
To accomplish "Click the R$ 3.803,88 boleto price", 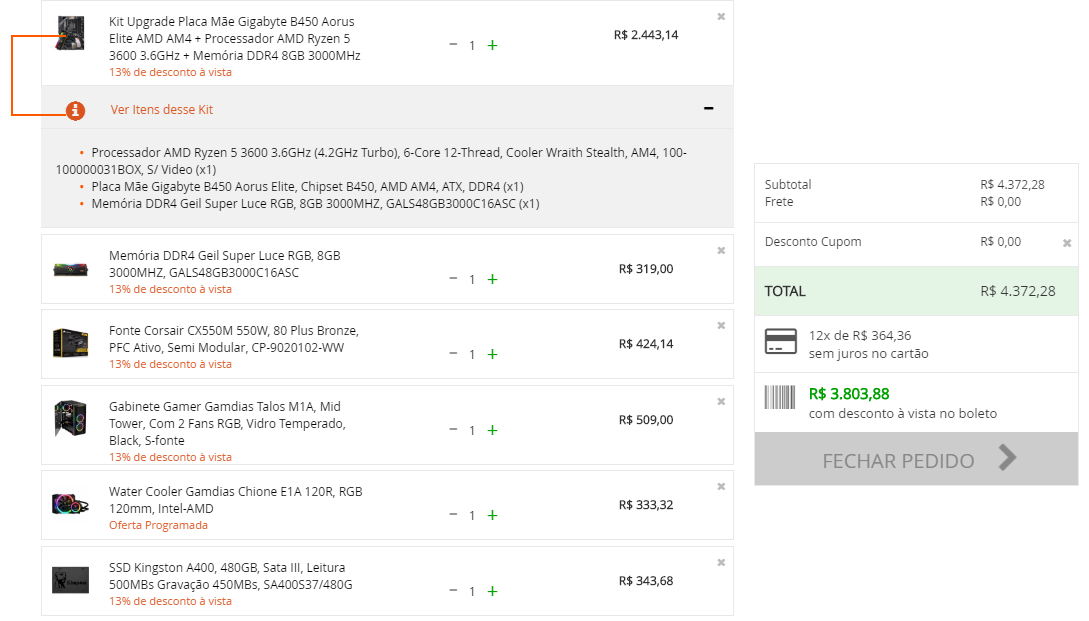I will pyautogui.click(x=849, y=395).
